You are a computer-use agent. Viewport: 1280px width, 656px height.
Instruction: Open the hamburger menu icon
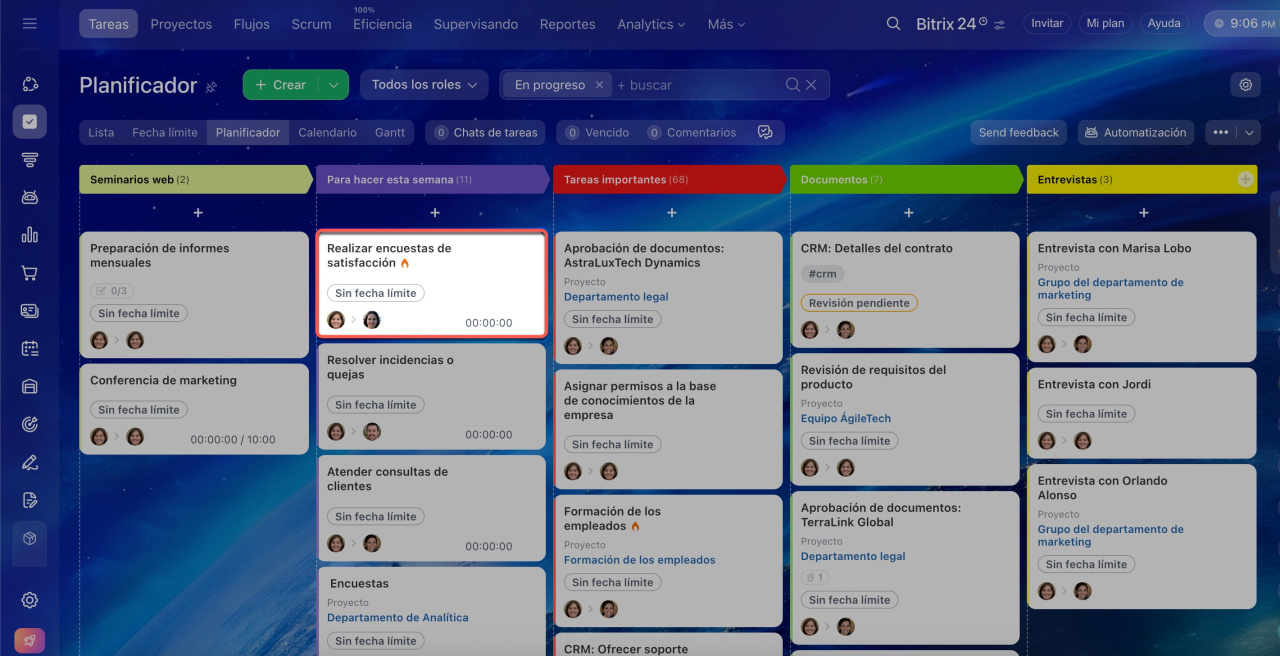29,23
